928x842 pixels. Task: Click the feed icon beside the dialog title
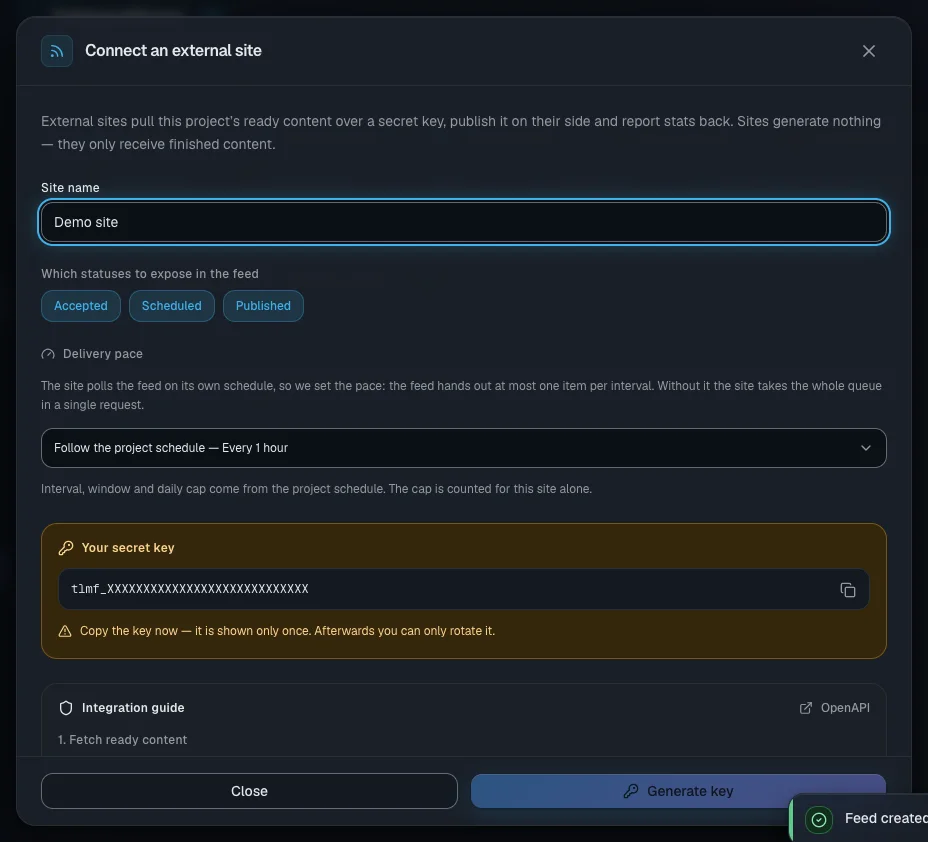click(x=57, y=51)
